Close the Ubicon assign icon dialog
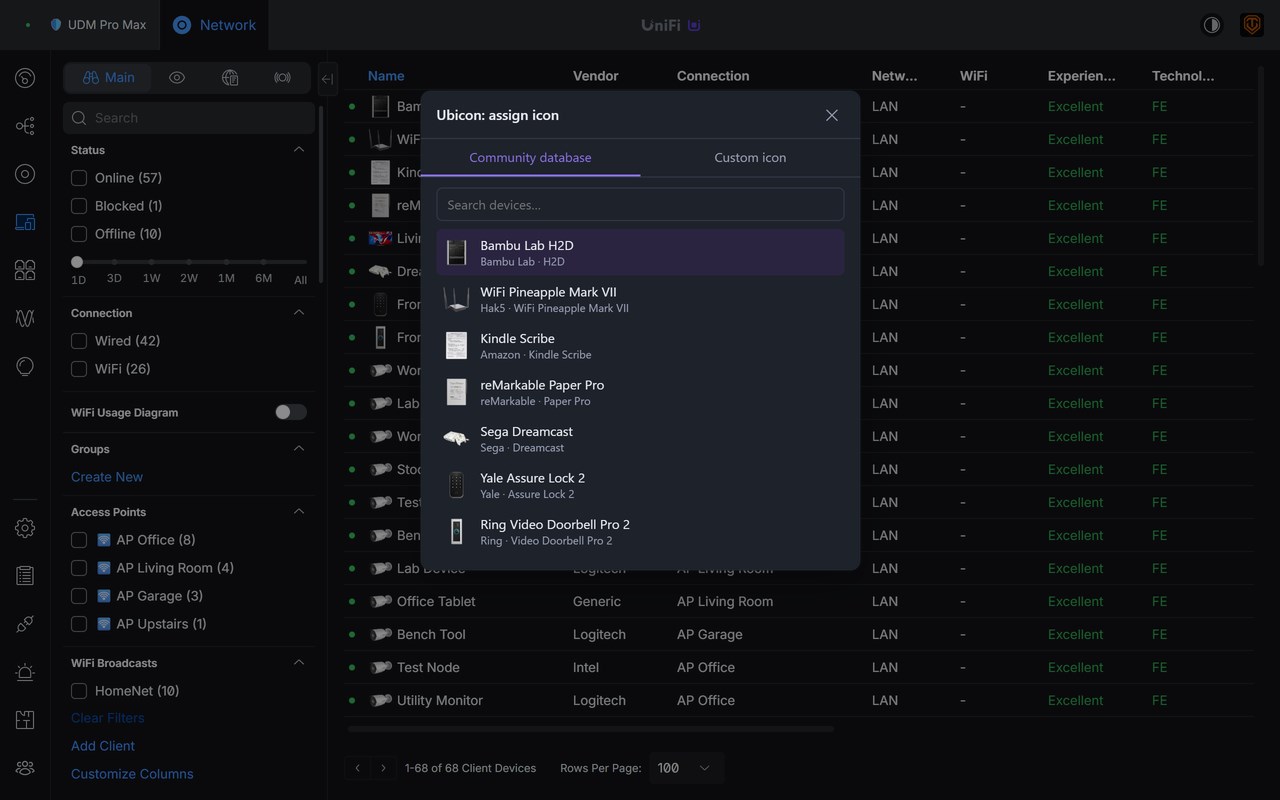Image resolution: width=1280 pixels, height=800 pixels. tap(832, 115)
